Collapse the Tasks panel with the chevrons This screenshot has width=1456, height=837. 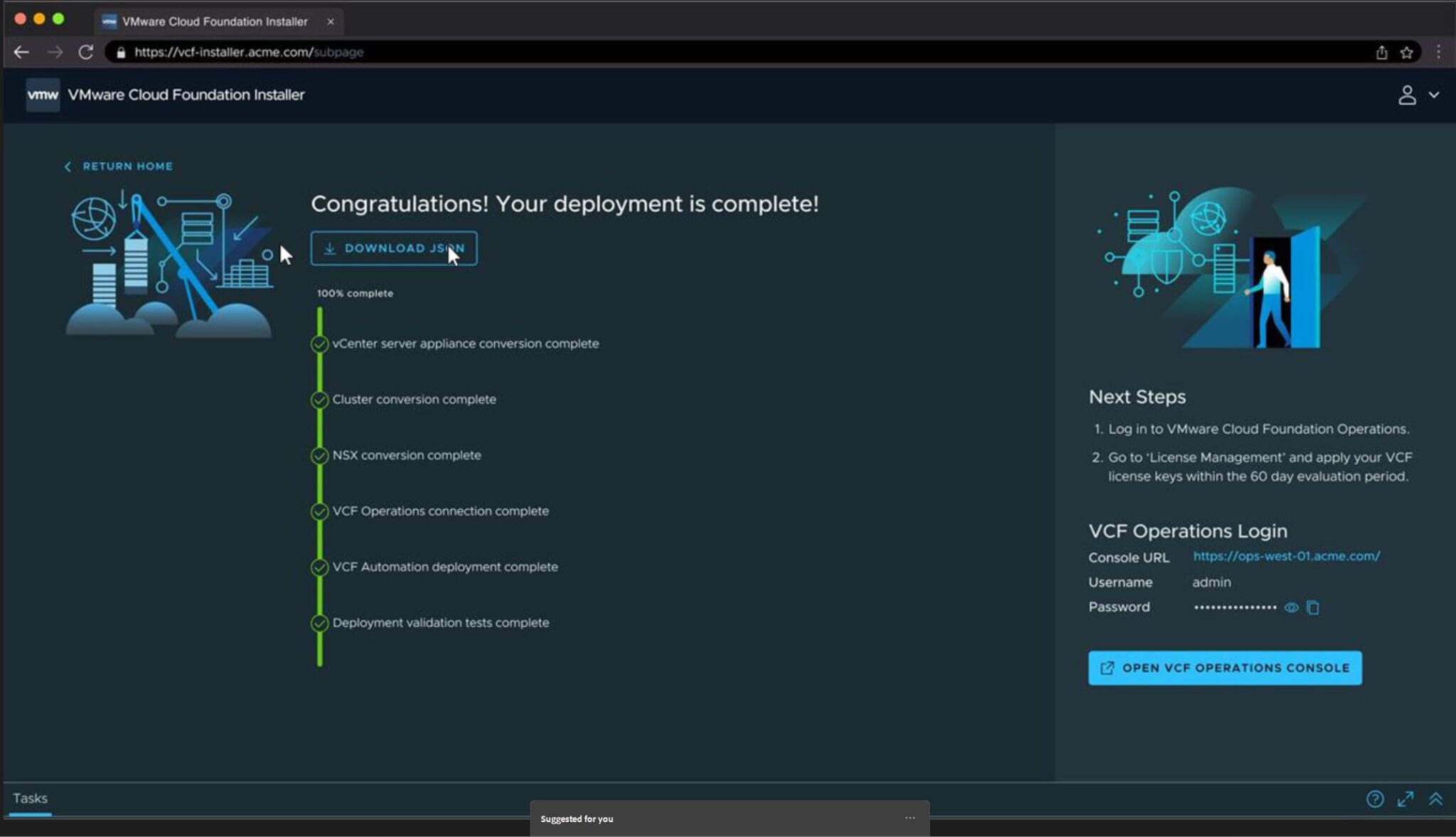1437,799
